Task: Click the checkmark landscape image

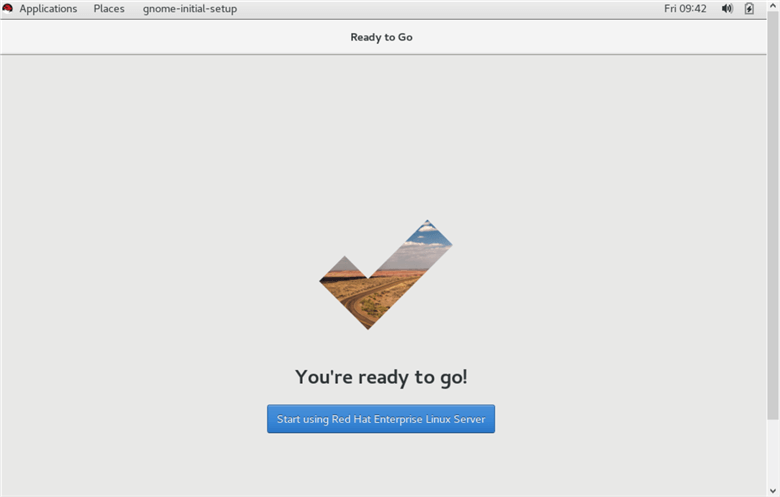Action: (386, 275)
